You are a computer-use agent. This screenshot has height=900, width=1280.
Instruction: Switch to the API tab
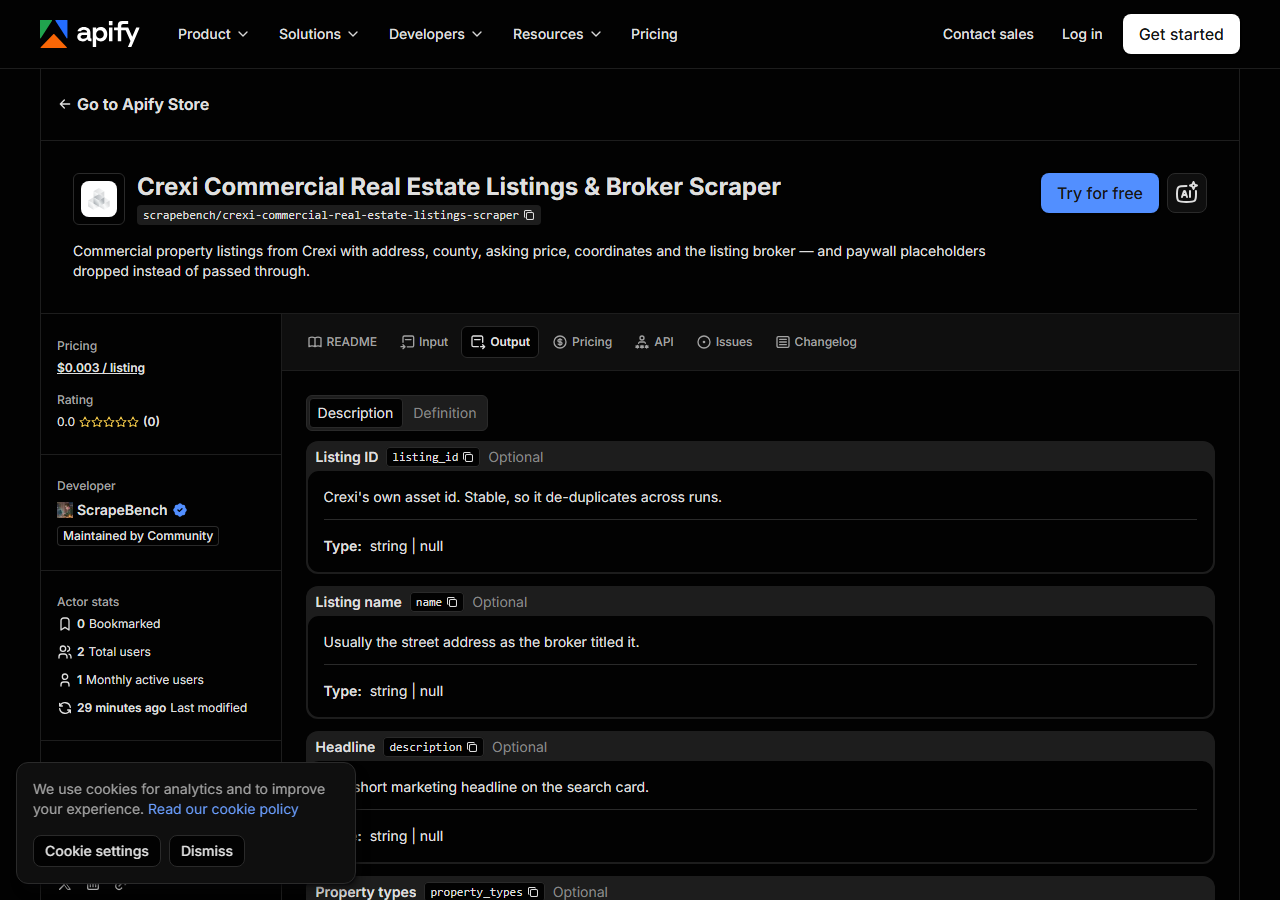pos(654,342)
